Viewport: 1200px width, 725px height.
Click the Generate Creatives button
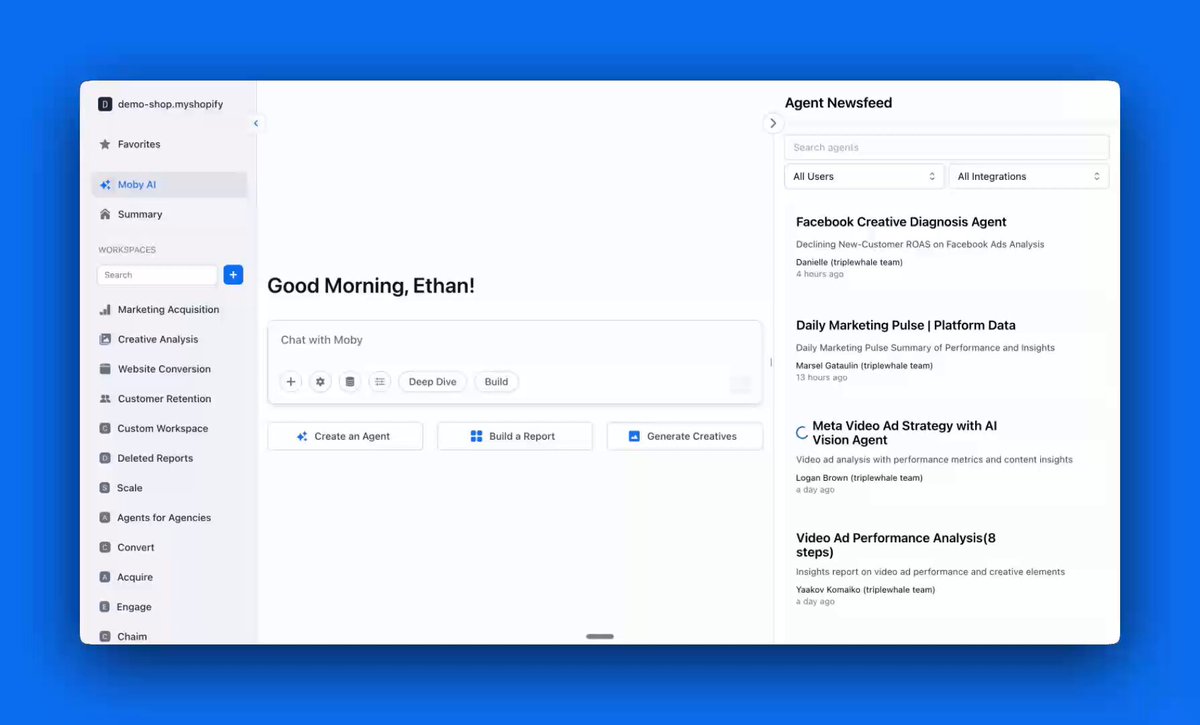coord(685,436)
